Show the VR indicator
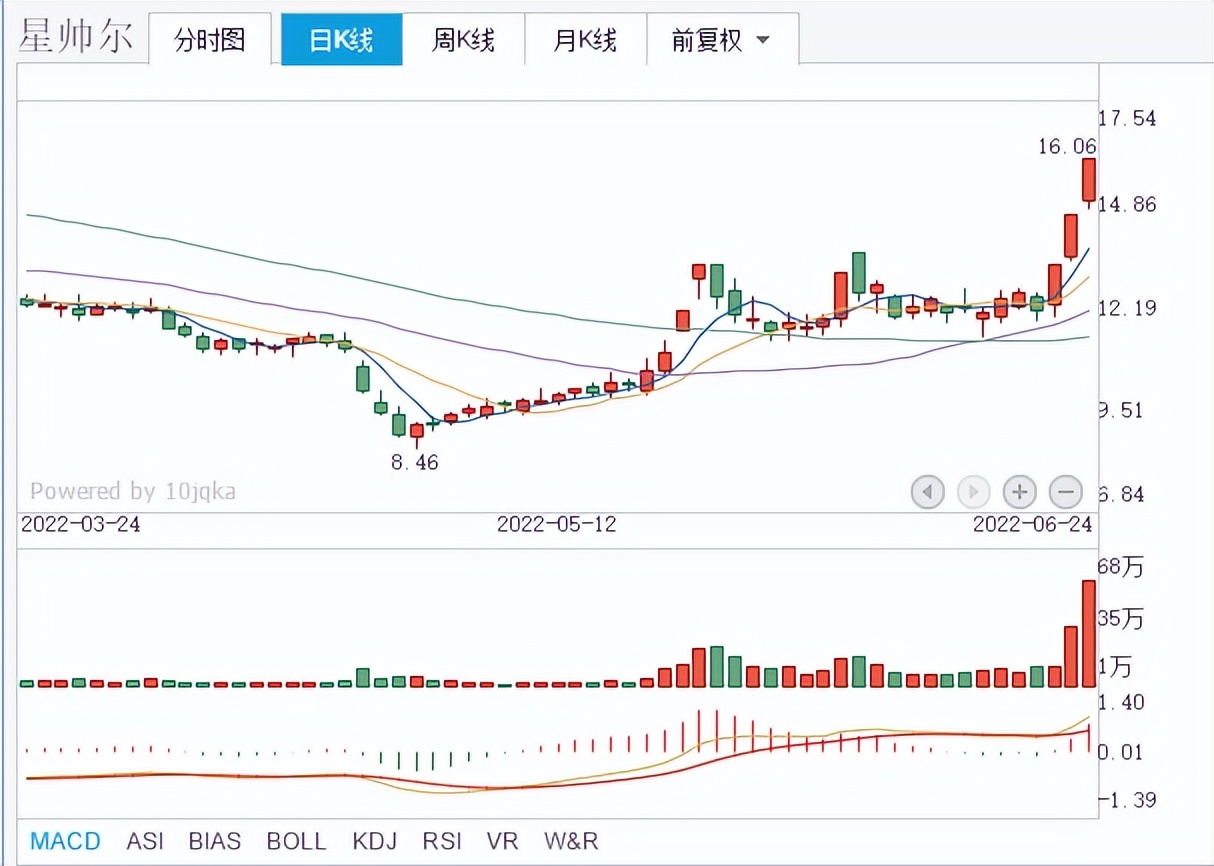Image resolution: width=1214 pixels, height=866 pixels. (502, 841)
